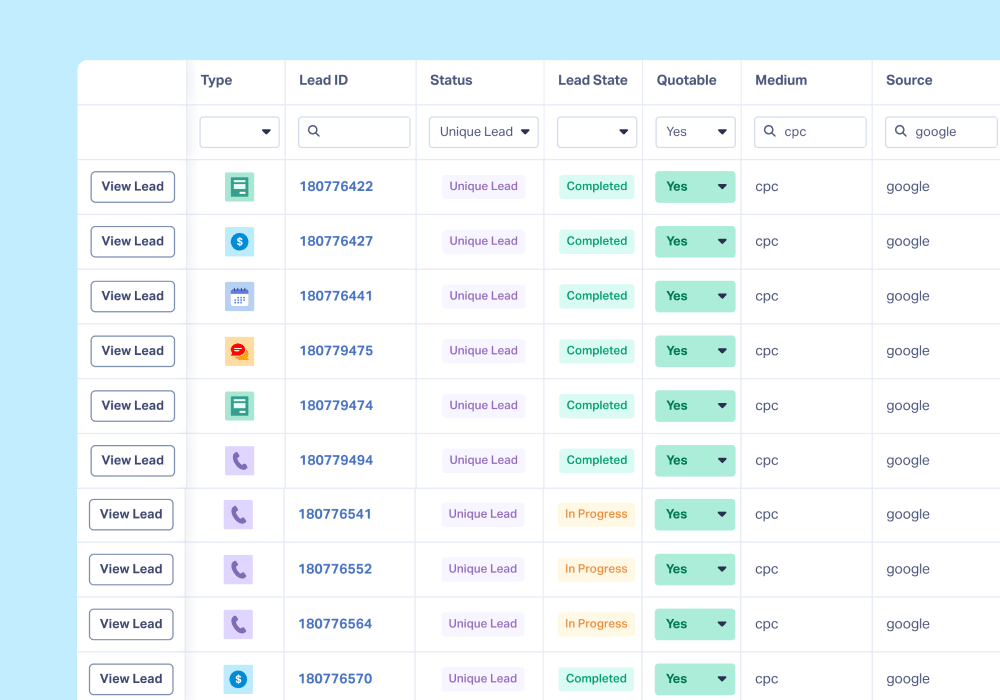Click View Lead for lead 180776441
Screen dimensions: 1000x700
(133, 296)
